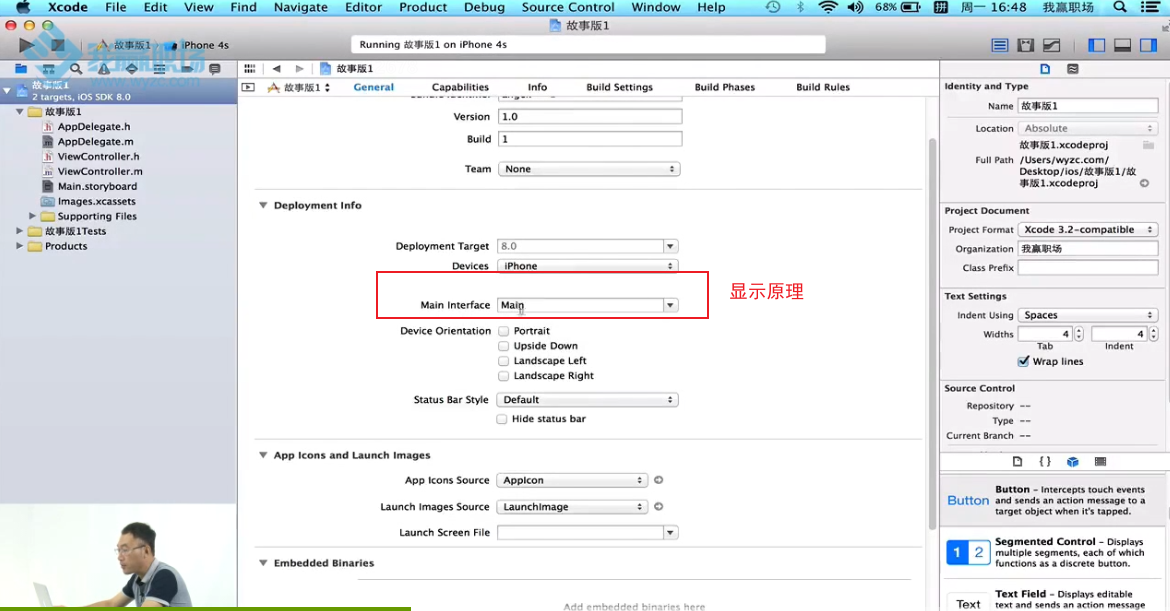Click arrow beside App Icons Source
Screen dimensions: 1170x611
pyautogui.click(x=658, y=480)
